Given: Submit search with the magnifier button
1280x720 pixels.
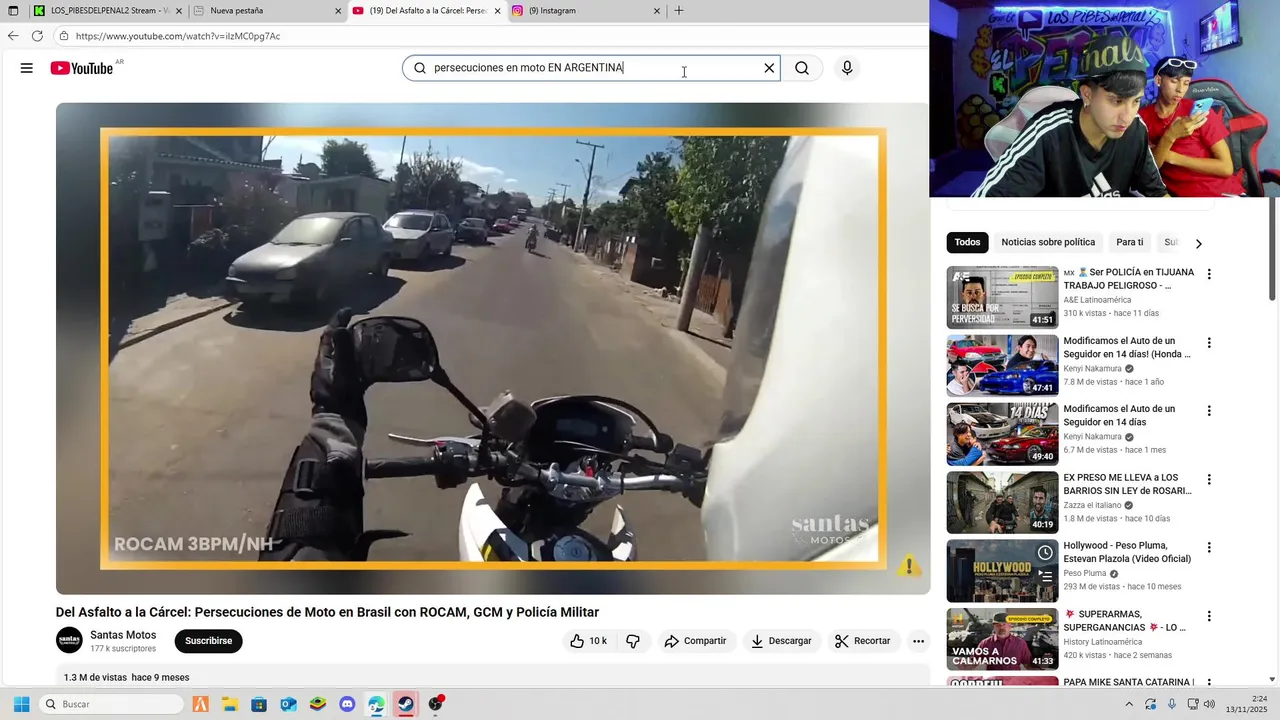Looking at the screenshot, I should (x=802, y=68).
